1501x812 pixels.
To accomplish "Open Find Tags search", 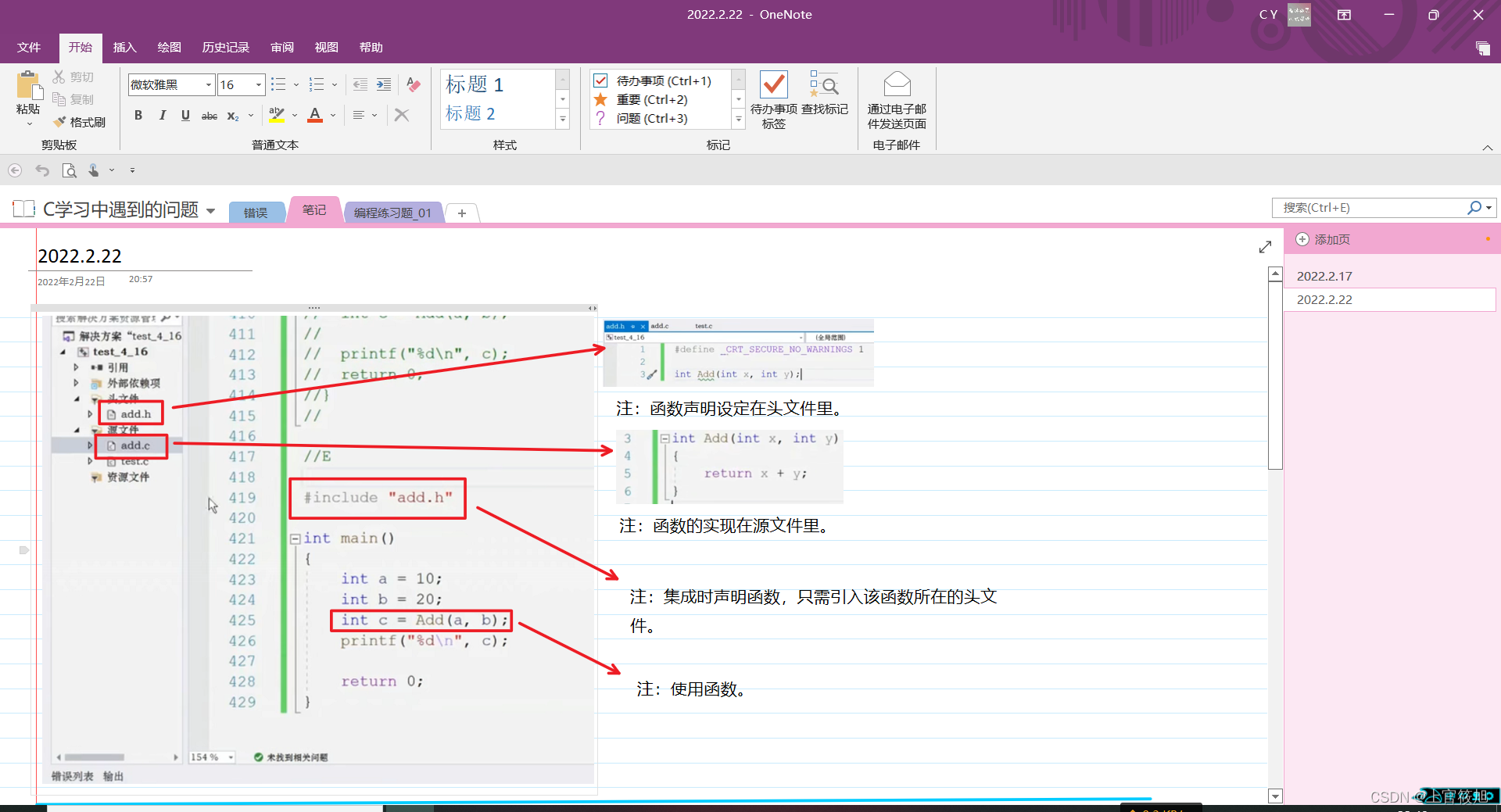I will click(825, 93).
